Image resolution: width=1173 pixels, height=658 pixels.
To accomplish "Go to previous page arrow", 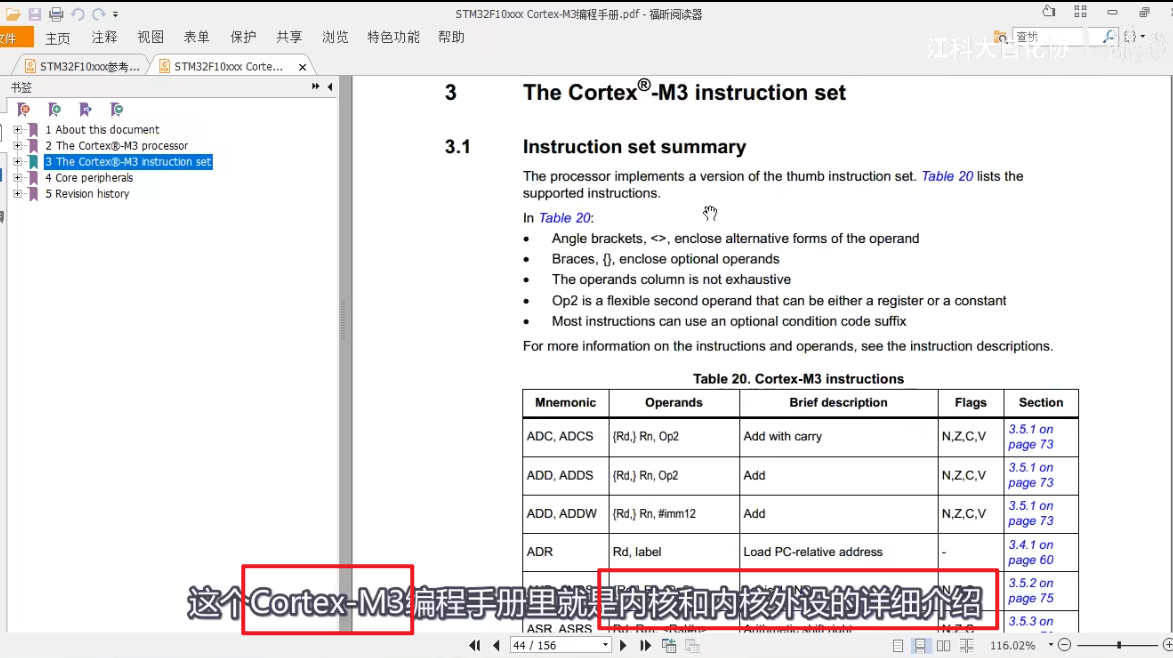I will click(496, 645).
